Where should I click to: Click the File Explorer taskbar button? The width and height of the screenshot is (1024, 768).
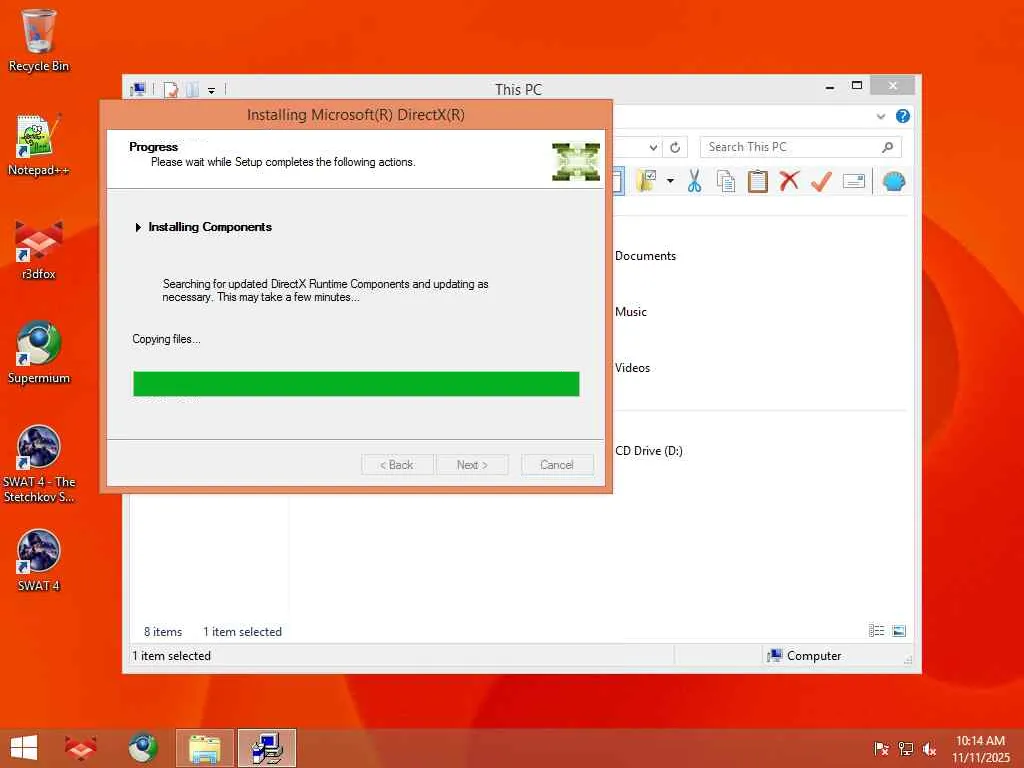[204, 748]
